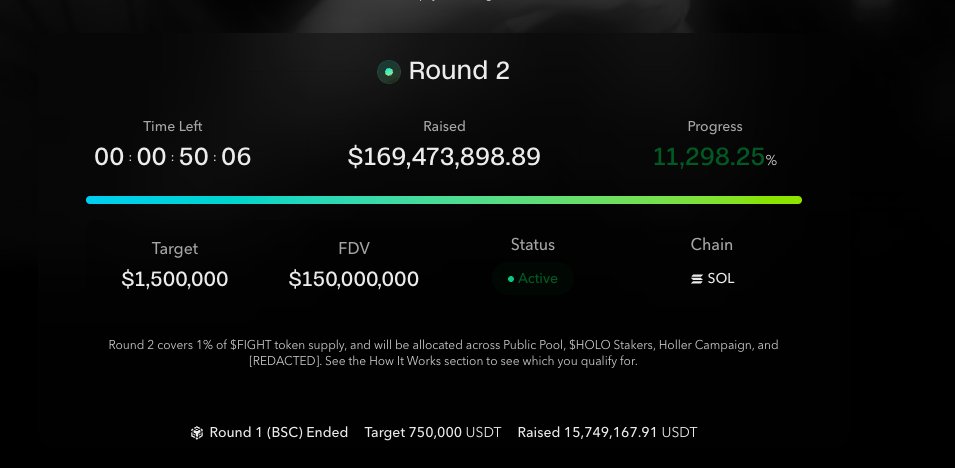Screen dimensions: 955x468
Task: Click the Target value $1,500,000
Action: pyautogui.click(x=175, y=279)
